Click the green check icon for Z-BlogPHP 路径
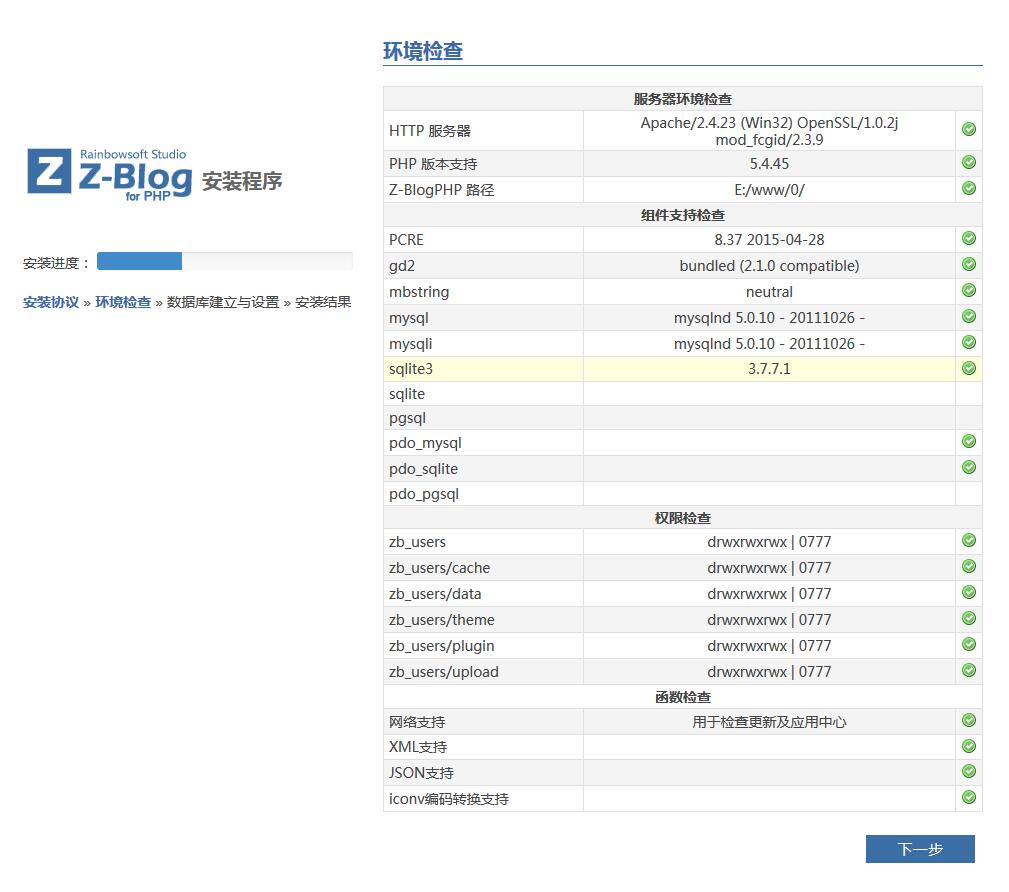 point(968,188)
